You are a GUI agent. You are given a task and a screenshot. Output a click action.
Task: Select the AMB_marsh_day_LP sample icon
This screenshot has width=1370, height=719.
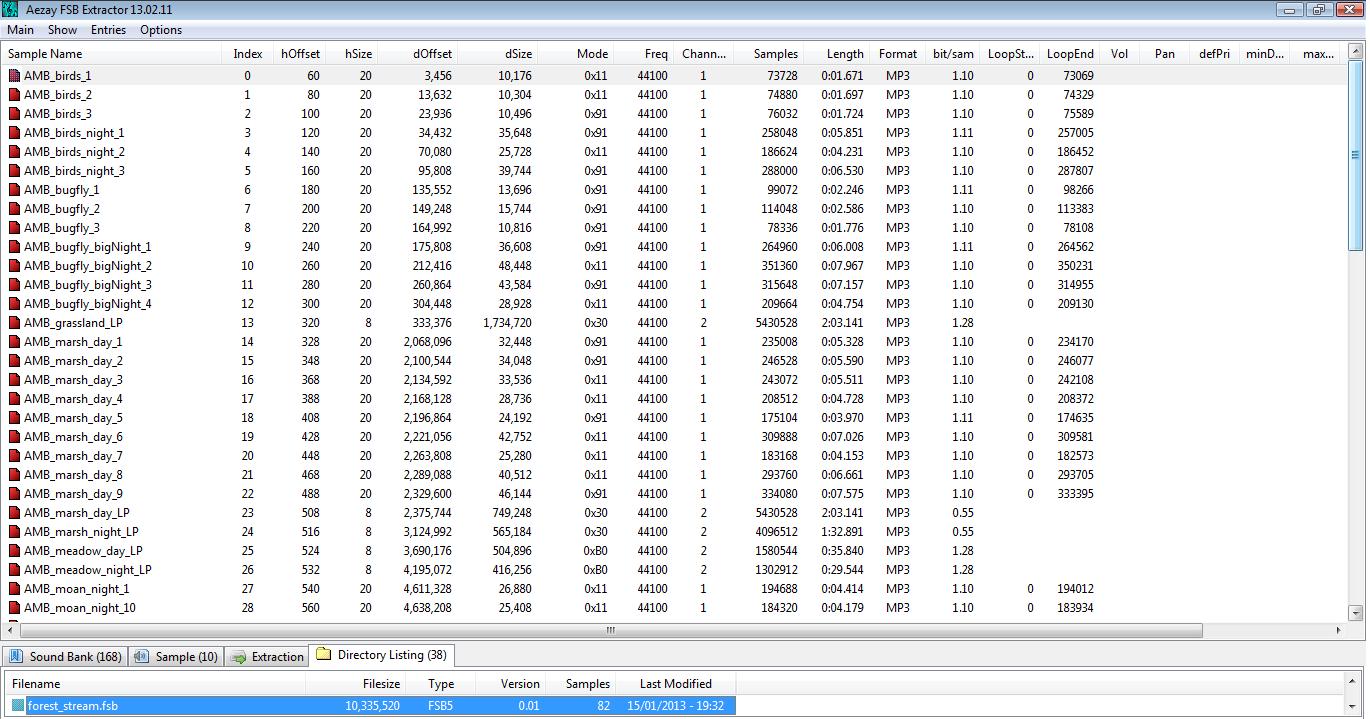[x=14, y=513]
